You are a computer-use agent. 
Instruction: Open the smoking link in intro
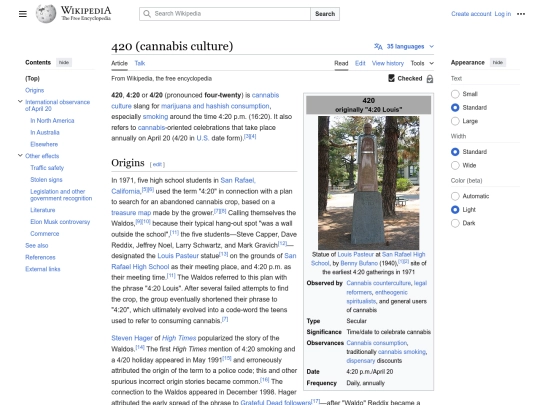tap(155, 116)
